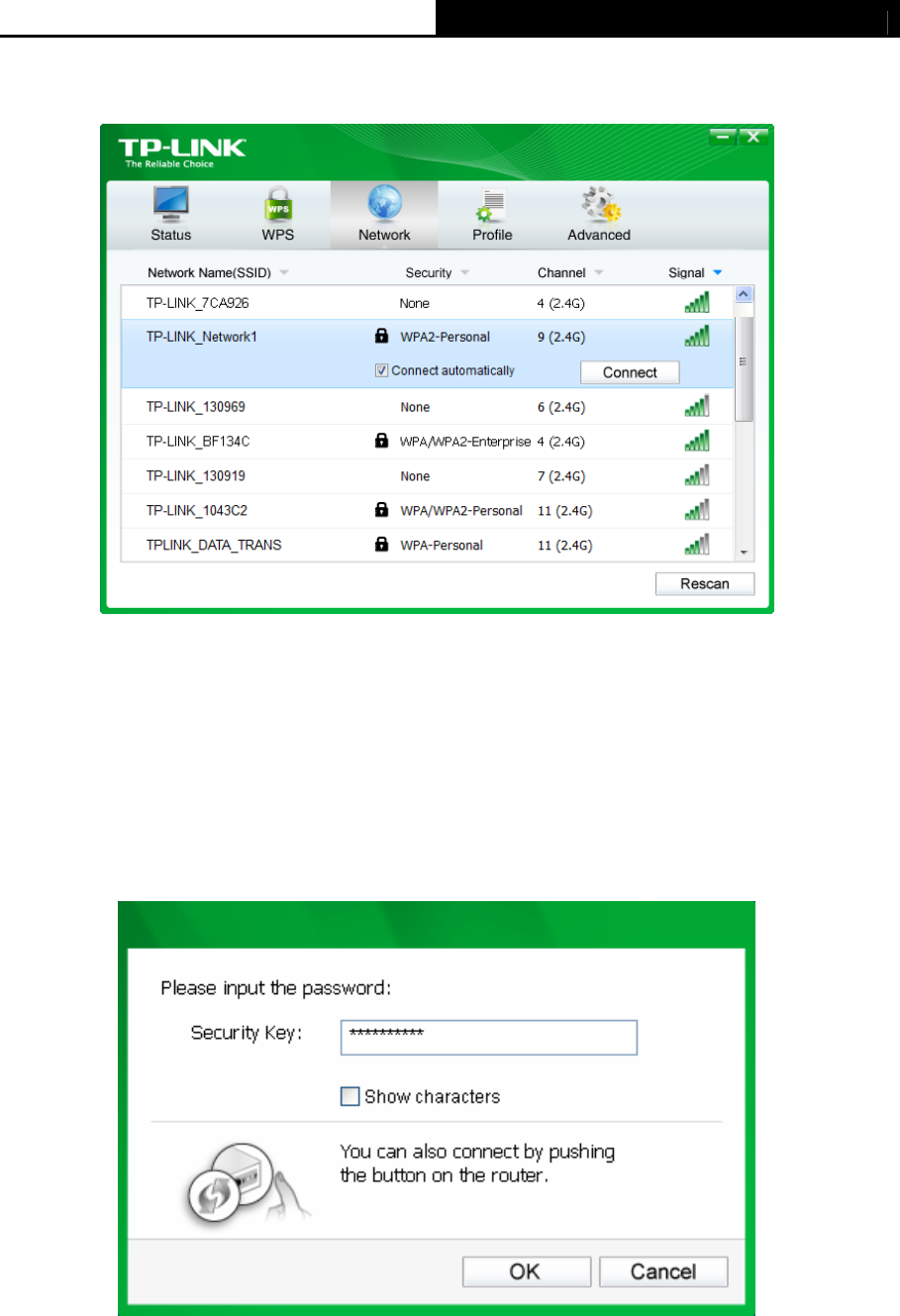Viewport: 900px width, 1316px height.
Task: Click the WPA/WPA2-Enterprise security value
Action: tap(465, 442)
